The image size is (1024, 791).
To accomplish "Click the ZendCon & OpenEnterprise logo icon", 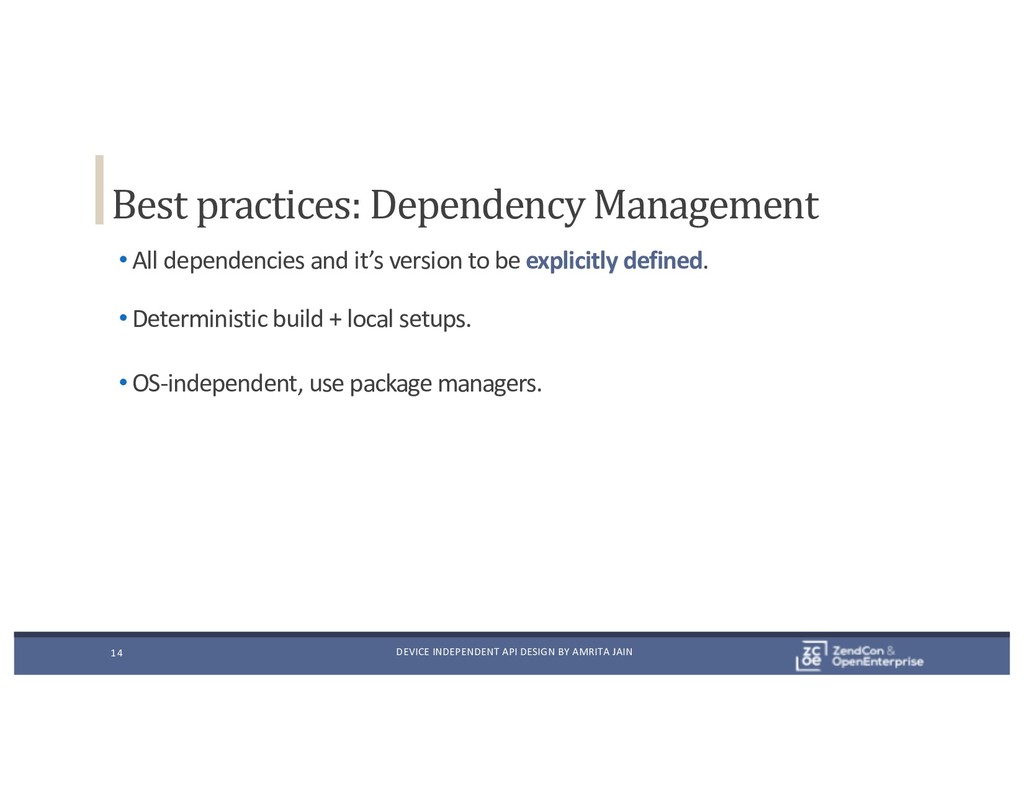I will point(812,655).
